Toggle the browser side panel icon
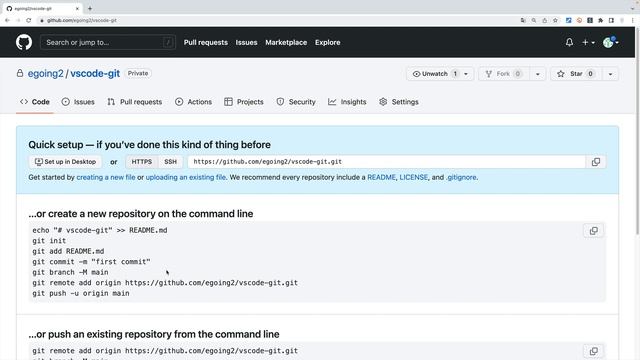Image resolution: width=640 pixels, height=360 pixels. [x=611, y=20]
